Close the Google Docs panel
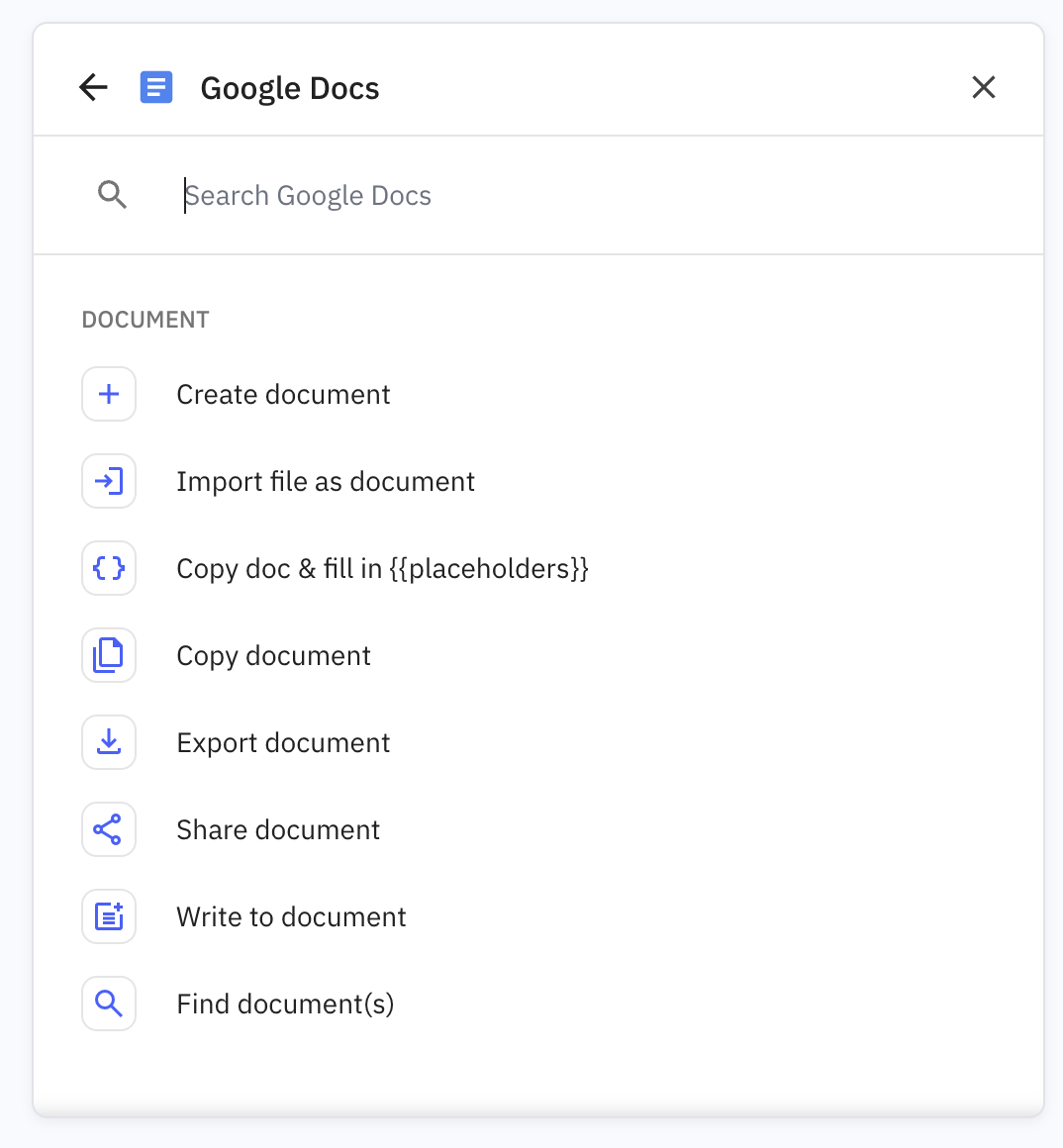 click(x=983, y=87)
